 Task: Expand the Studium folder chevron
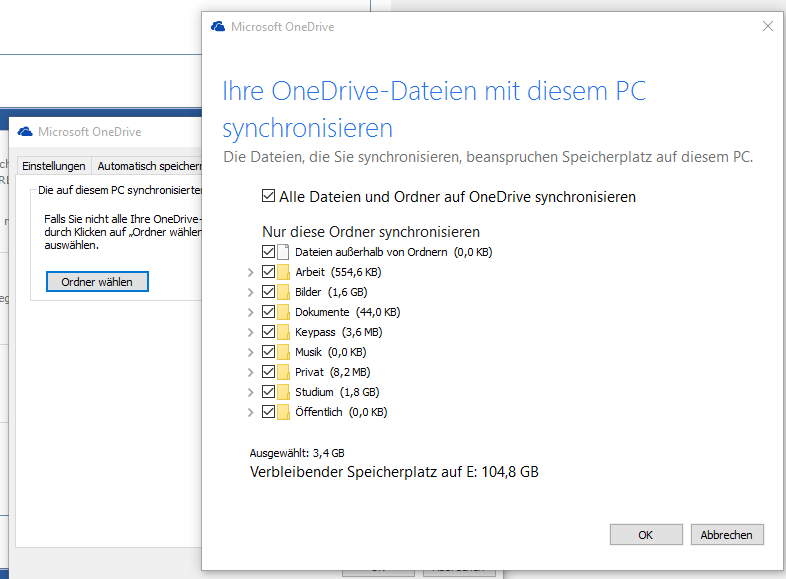pyautogui.click(x=251, y=393)
